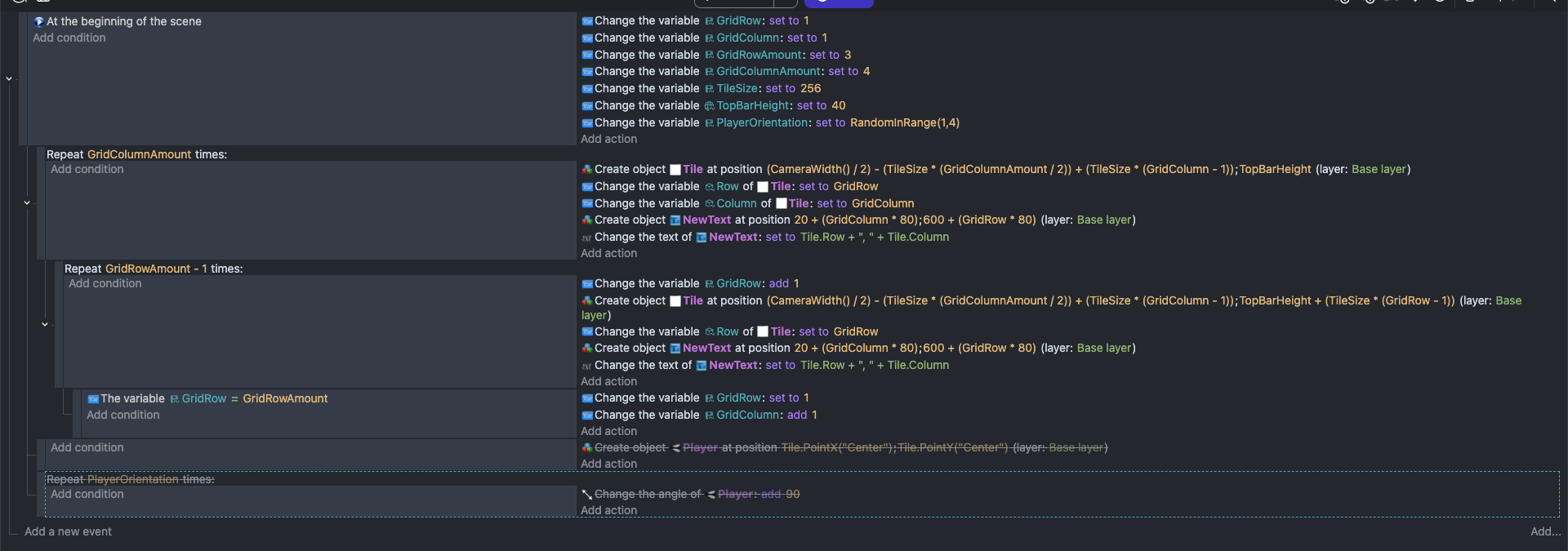Click the '40' value of TopBarHeight
The height and width of the screenshot is (551, 1568).
click(x=839, y=106)
